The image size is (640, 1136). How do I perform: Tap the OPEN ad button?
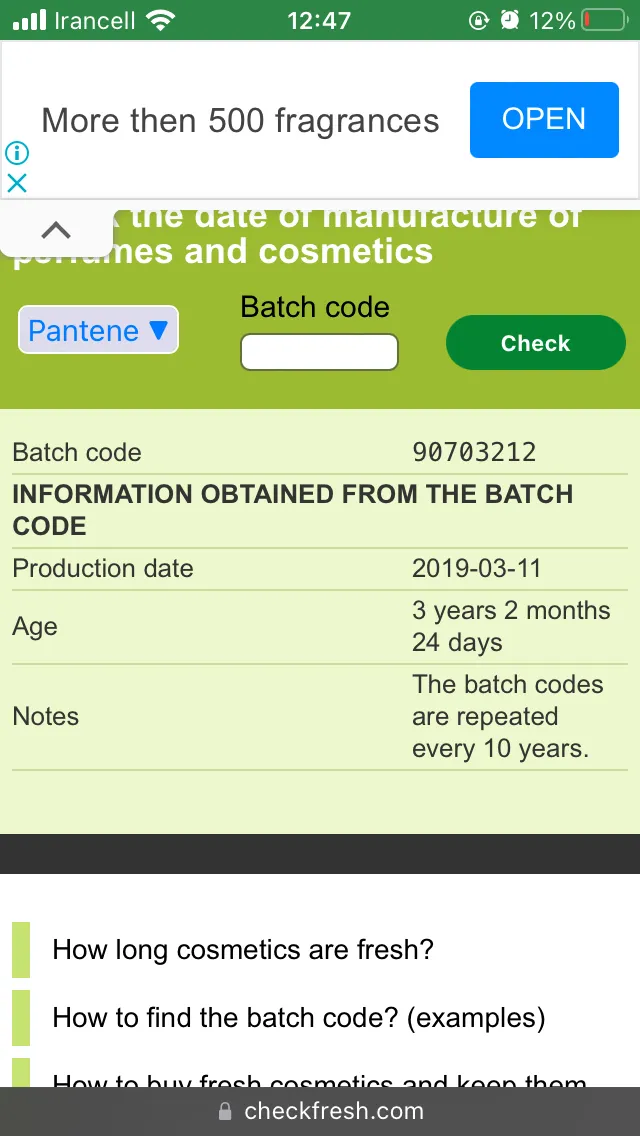544,120
